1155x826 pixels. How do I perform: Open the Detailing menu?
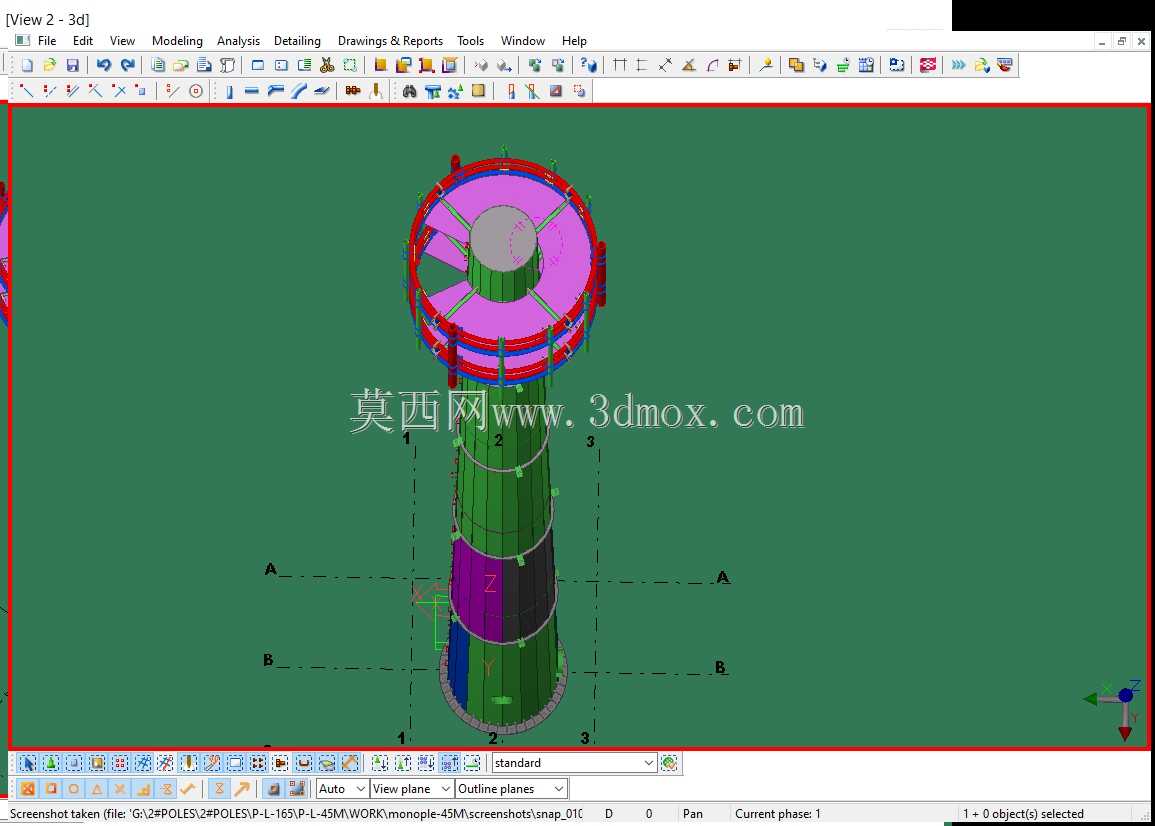(x=297, y=41)
